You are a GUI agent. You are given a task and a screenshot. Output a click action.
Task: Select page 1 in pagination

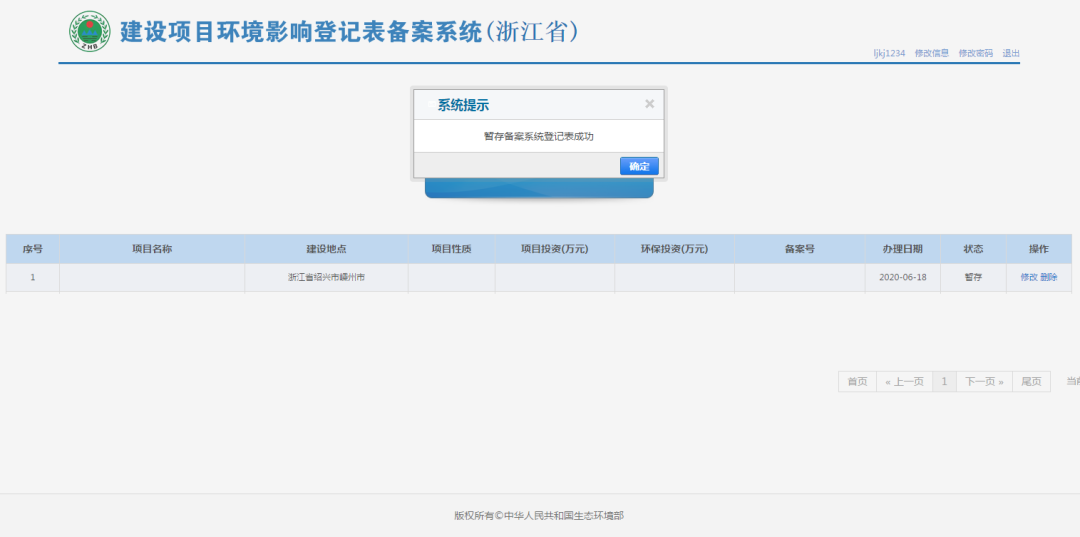(944, 382)
